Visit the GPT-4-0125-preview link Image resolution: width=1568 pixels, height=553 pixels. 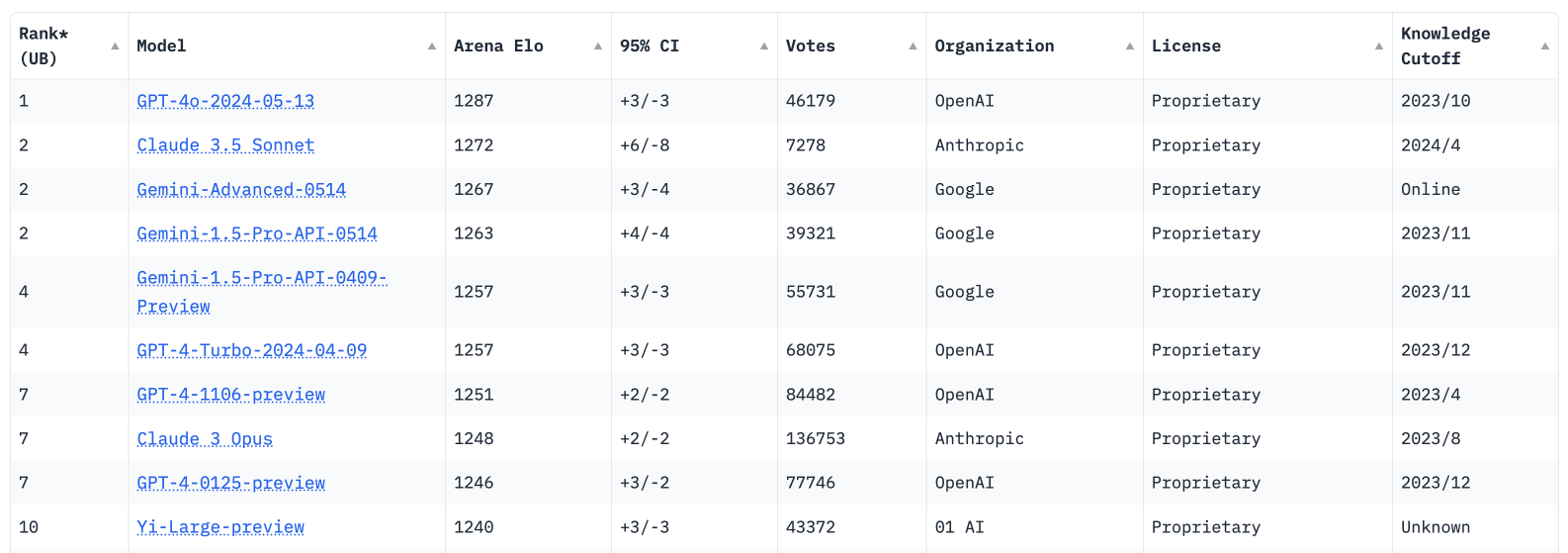click(x=231, y=483)
